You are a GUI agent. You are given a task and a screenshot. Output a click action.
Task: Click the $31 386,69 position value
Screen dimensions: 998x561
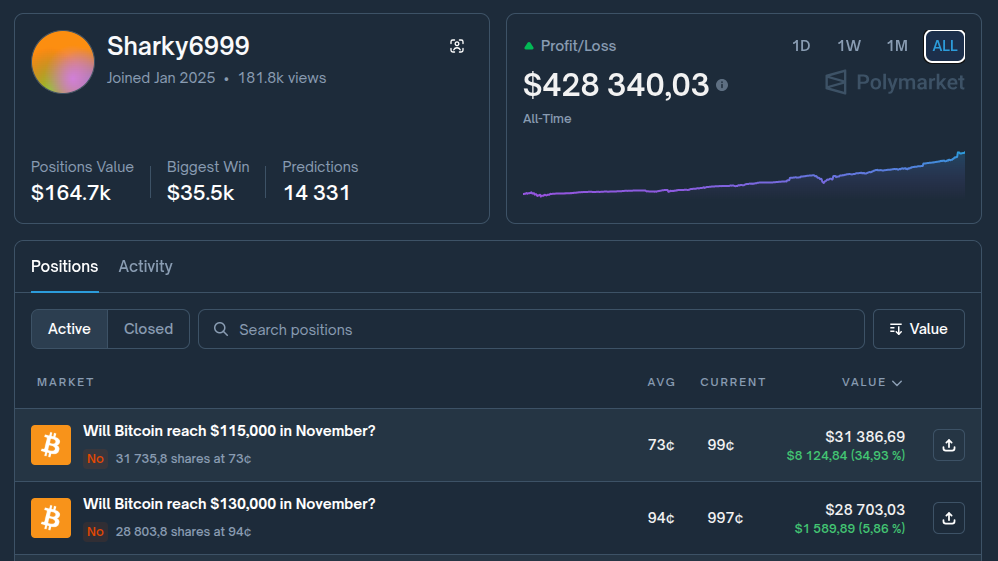point(865,437)
